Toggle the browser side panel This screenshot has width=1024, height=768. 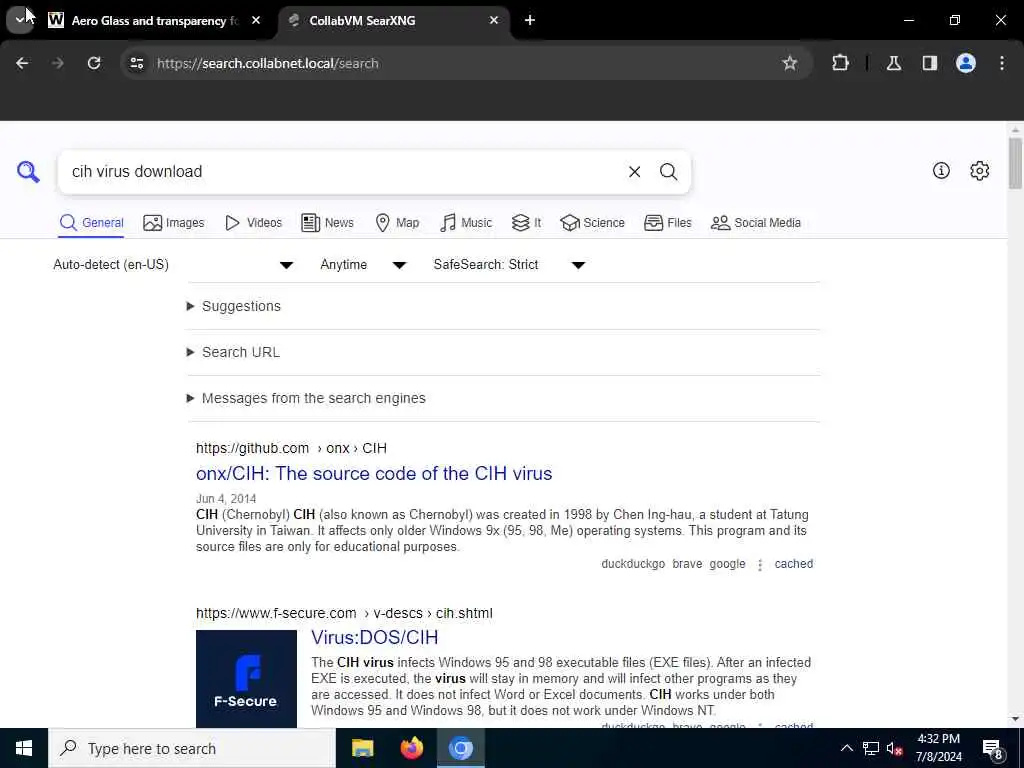click(x=929, y=63)
